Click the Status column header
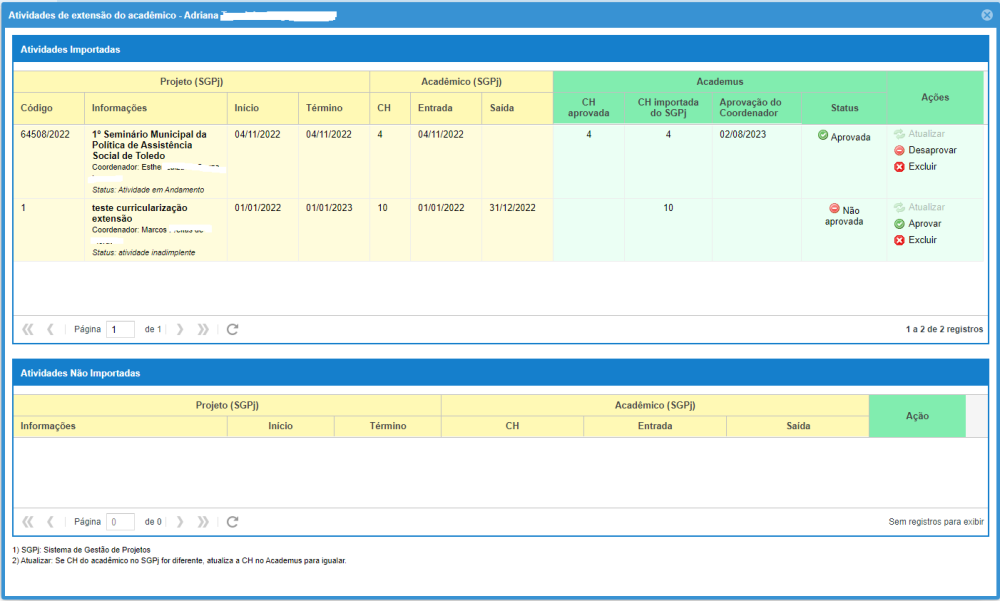The width and height of the screenshot is (1000, 601). pyautogui.click(x=843, y=108)
